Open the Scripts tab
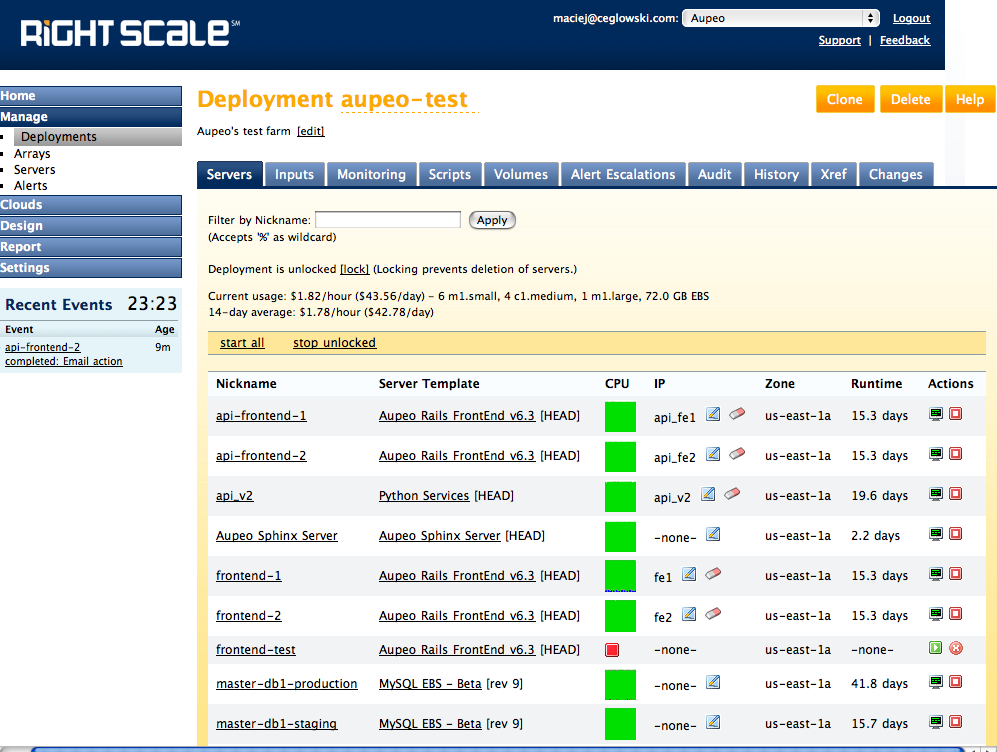The width and height of the screenshot is (997, 752). tap(450, 174)
